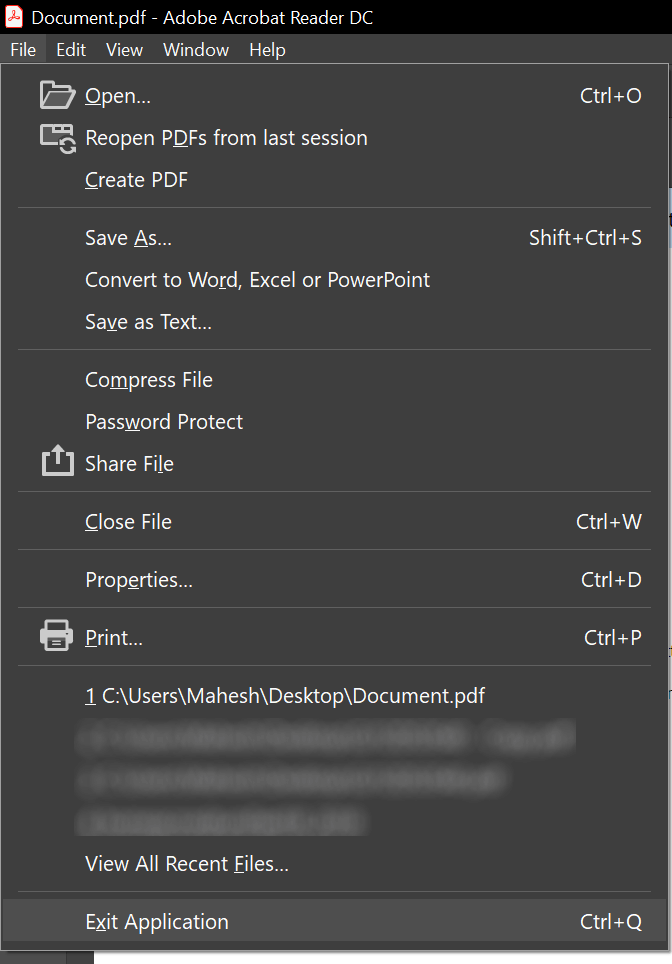672x964 pixels.
Task: Open document Properties... dialog
Action: point(139,580)
